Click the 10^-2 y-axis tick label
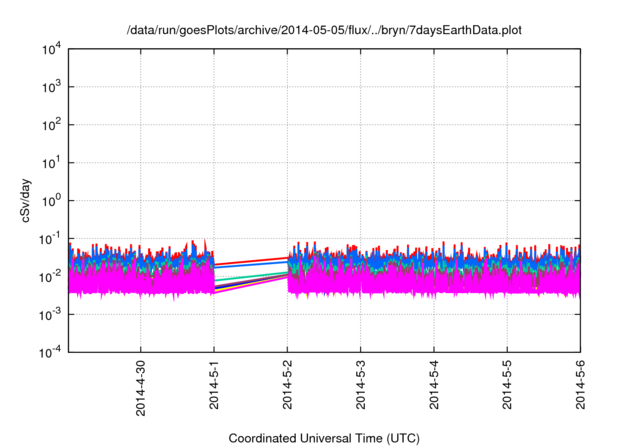Viewport: 640px width, 448px height. point(49,277)
